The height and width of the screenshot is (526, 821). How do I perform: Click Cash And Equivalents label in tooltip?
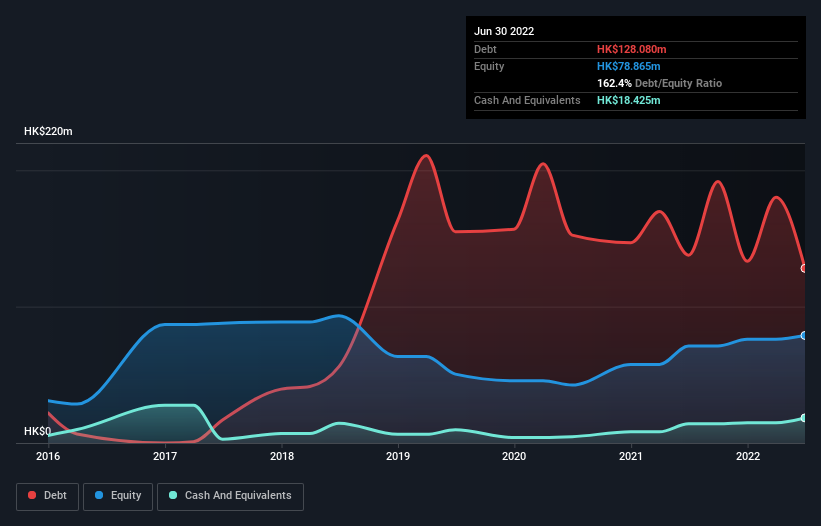(527, 100)
